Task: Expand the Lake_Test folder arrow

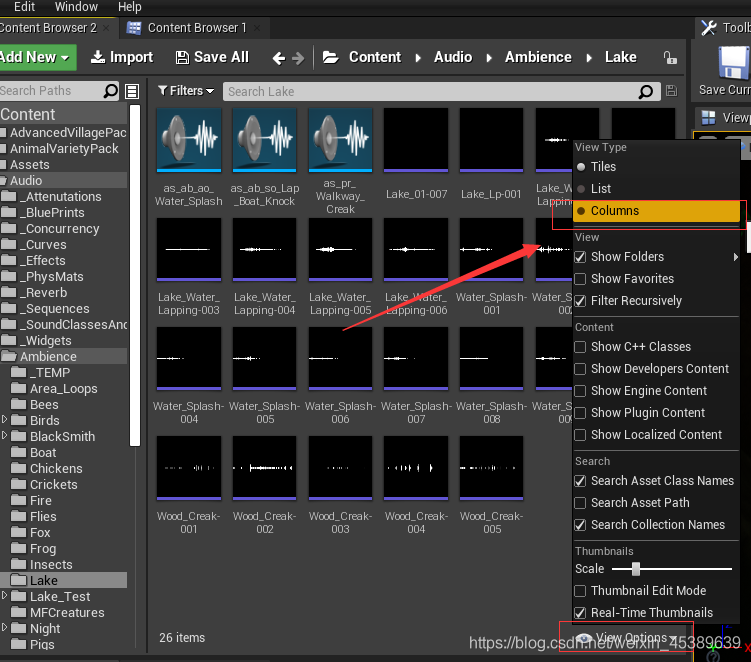Action: 4,595
